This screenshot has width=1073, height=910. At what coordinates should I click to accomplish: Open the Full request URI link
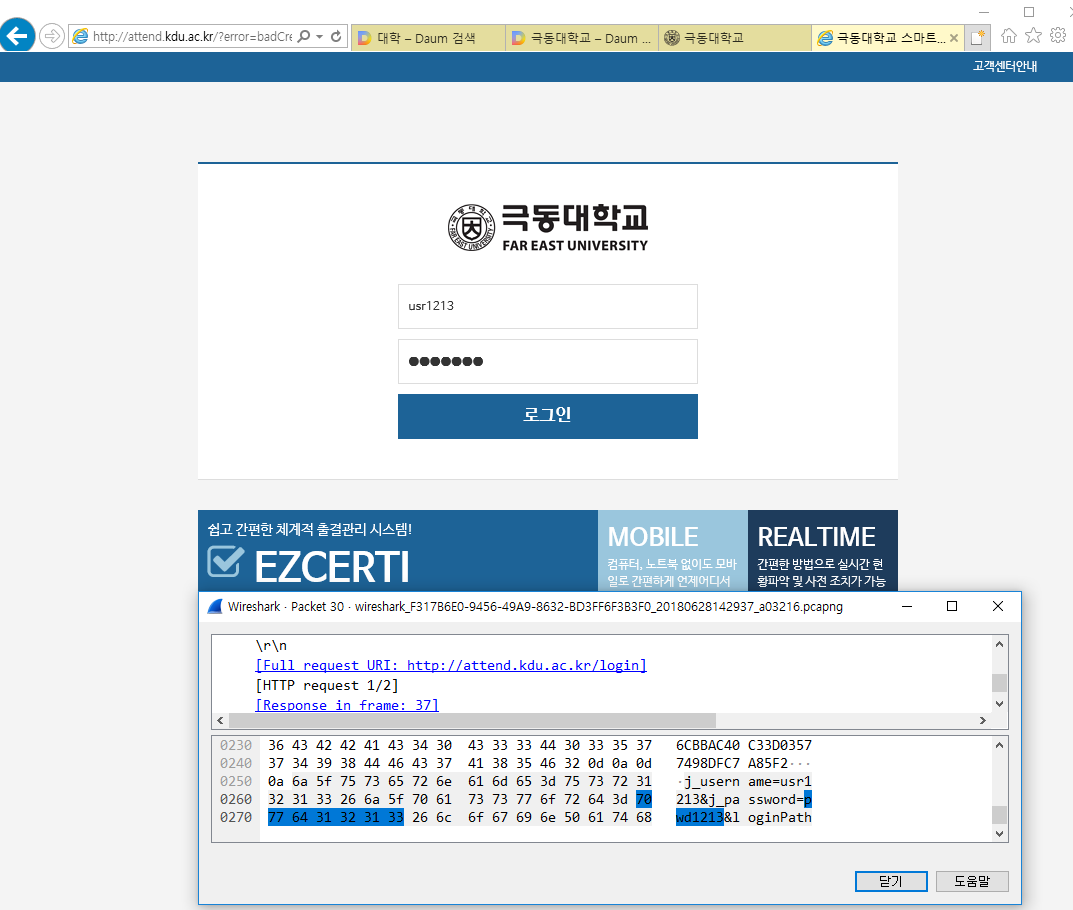451,666
